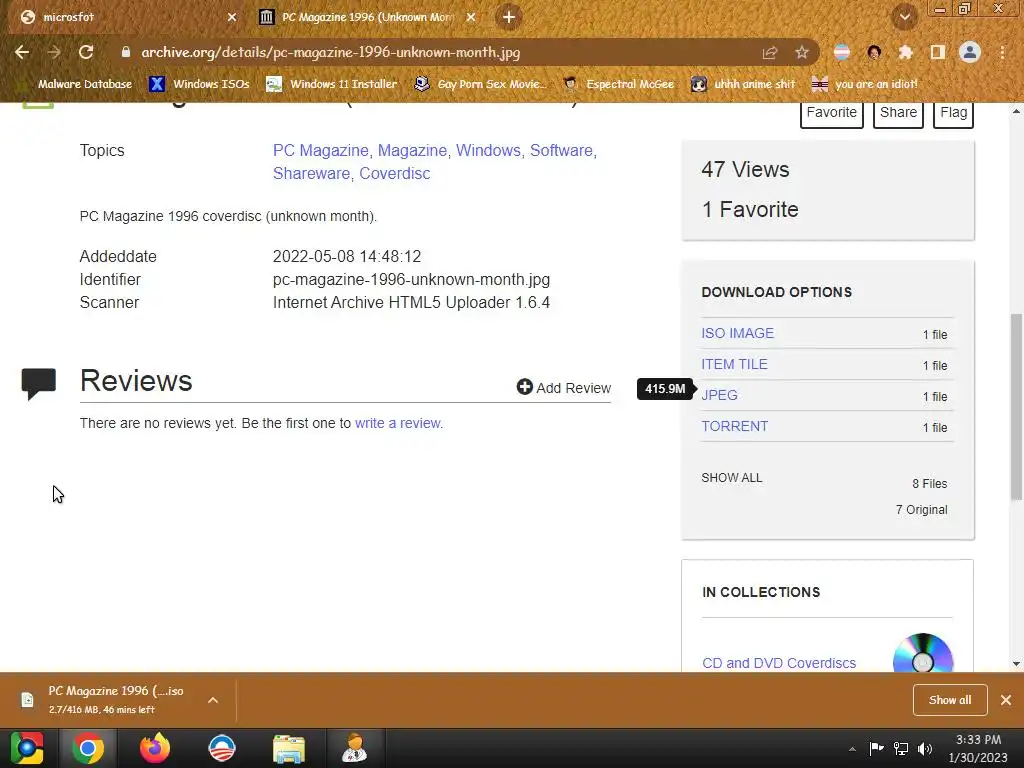Close the PC Magazine 1996 tab
The height and width of the screenshot is (768, 1024).
point(471,17)
